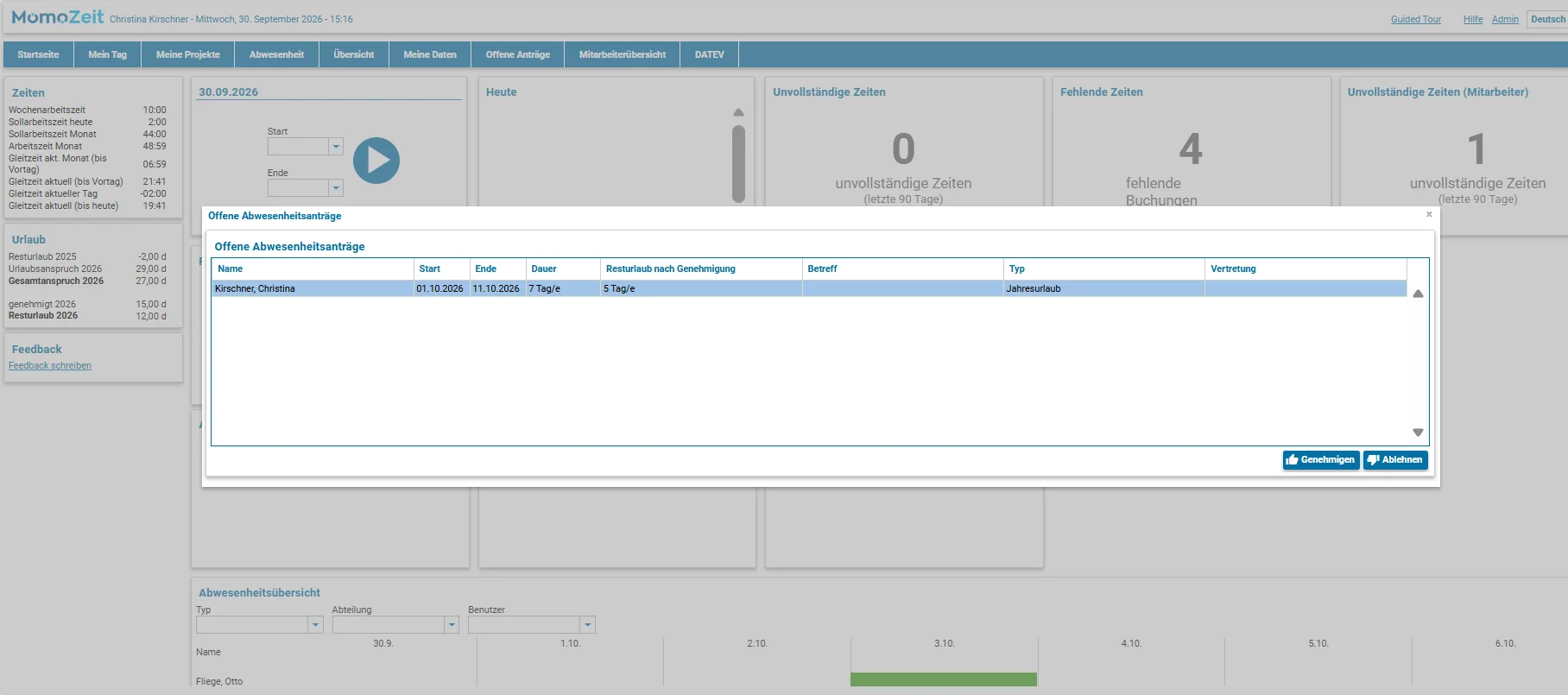Viewport: 1568px width, 695px height.
Task: Sort table by Ende column header
Action: [x=497, y=269]
